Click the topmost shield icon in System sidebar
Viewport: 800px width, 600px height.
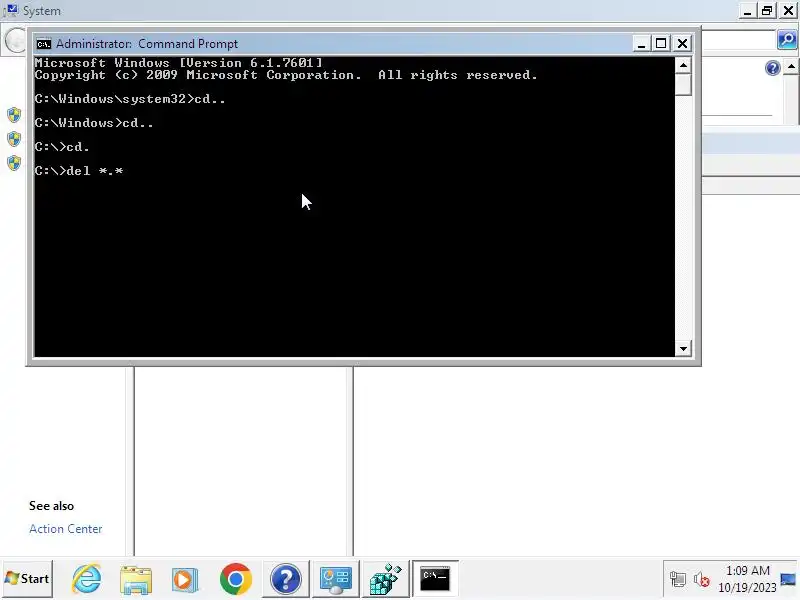point(14,115)
